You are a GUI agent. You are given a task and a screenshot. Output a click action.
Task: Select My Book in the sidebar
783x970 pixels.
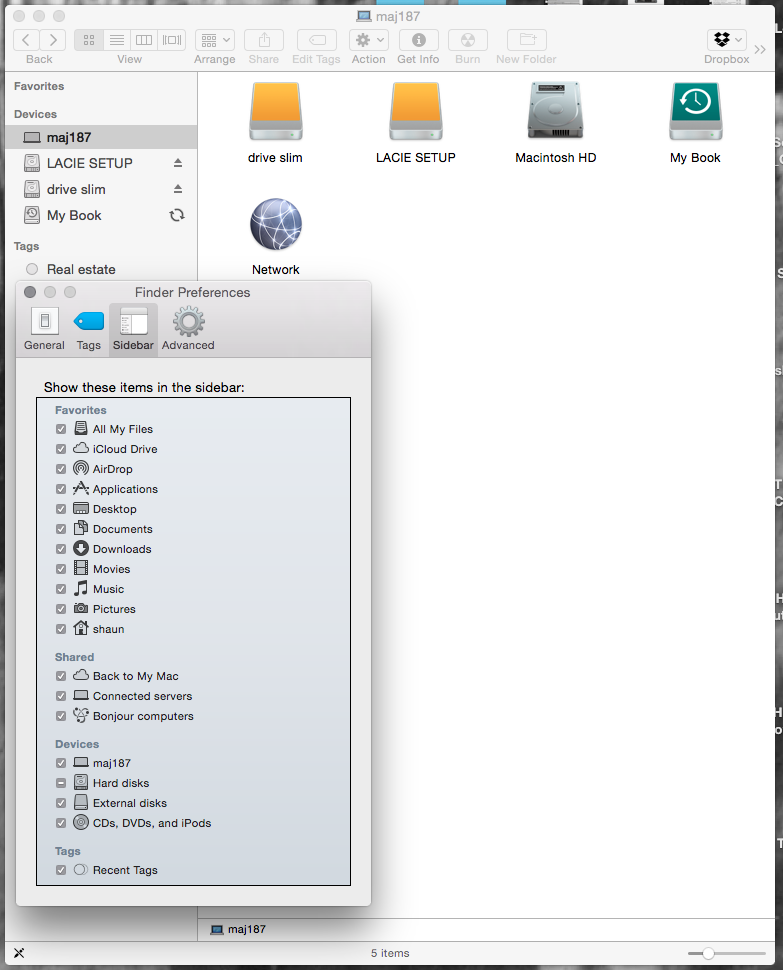101,215
